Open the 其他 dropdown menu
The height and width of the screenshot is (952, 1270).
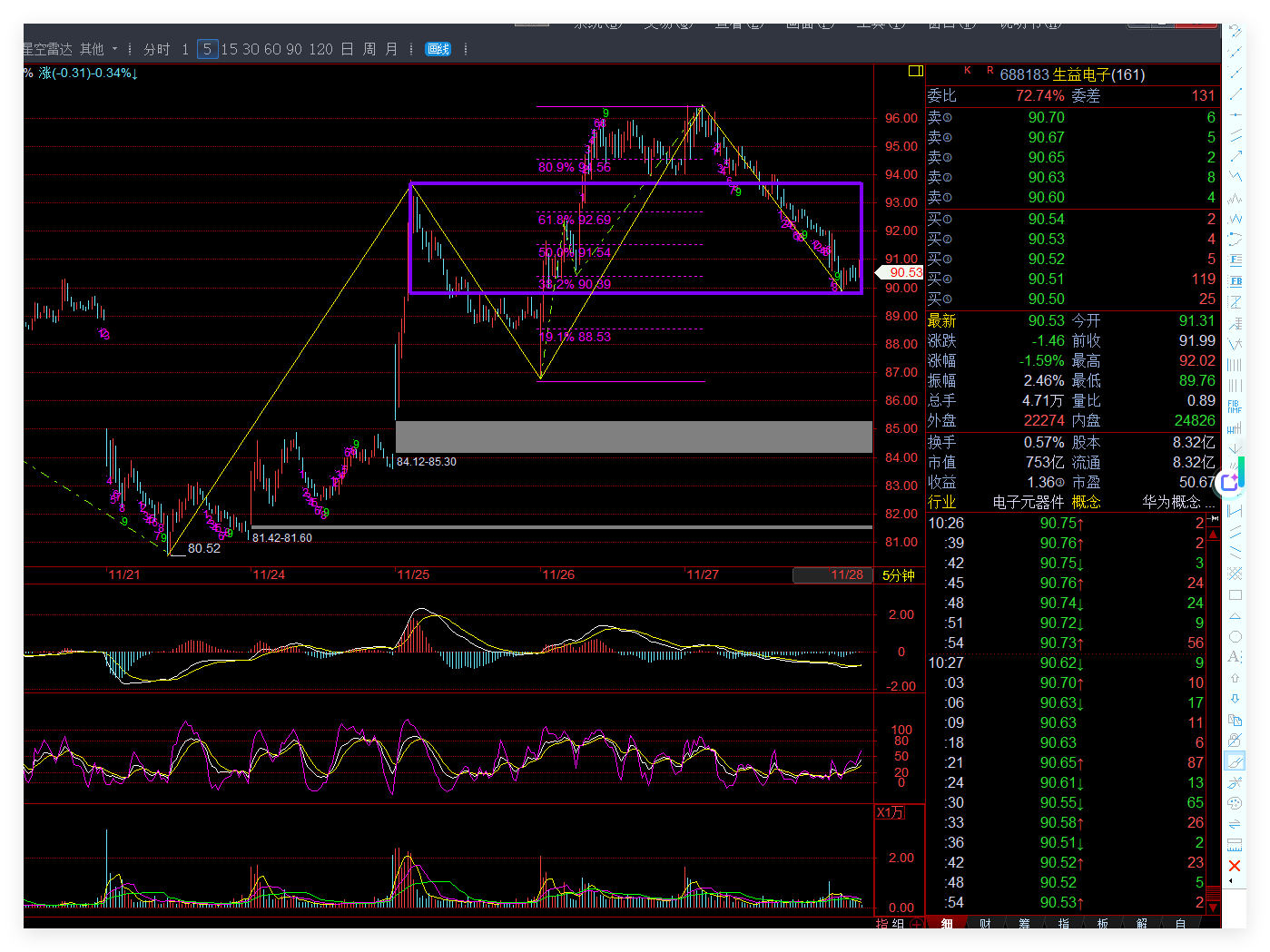[98, 49]
